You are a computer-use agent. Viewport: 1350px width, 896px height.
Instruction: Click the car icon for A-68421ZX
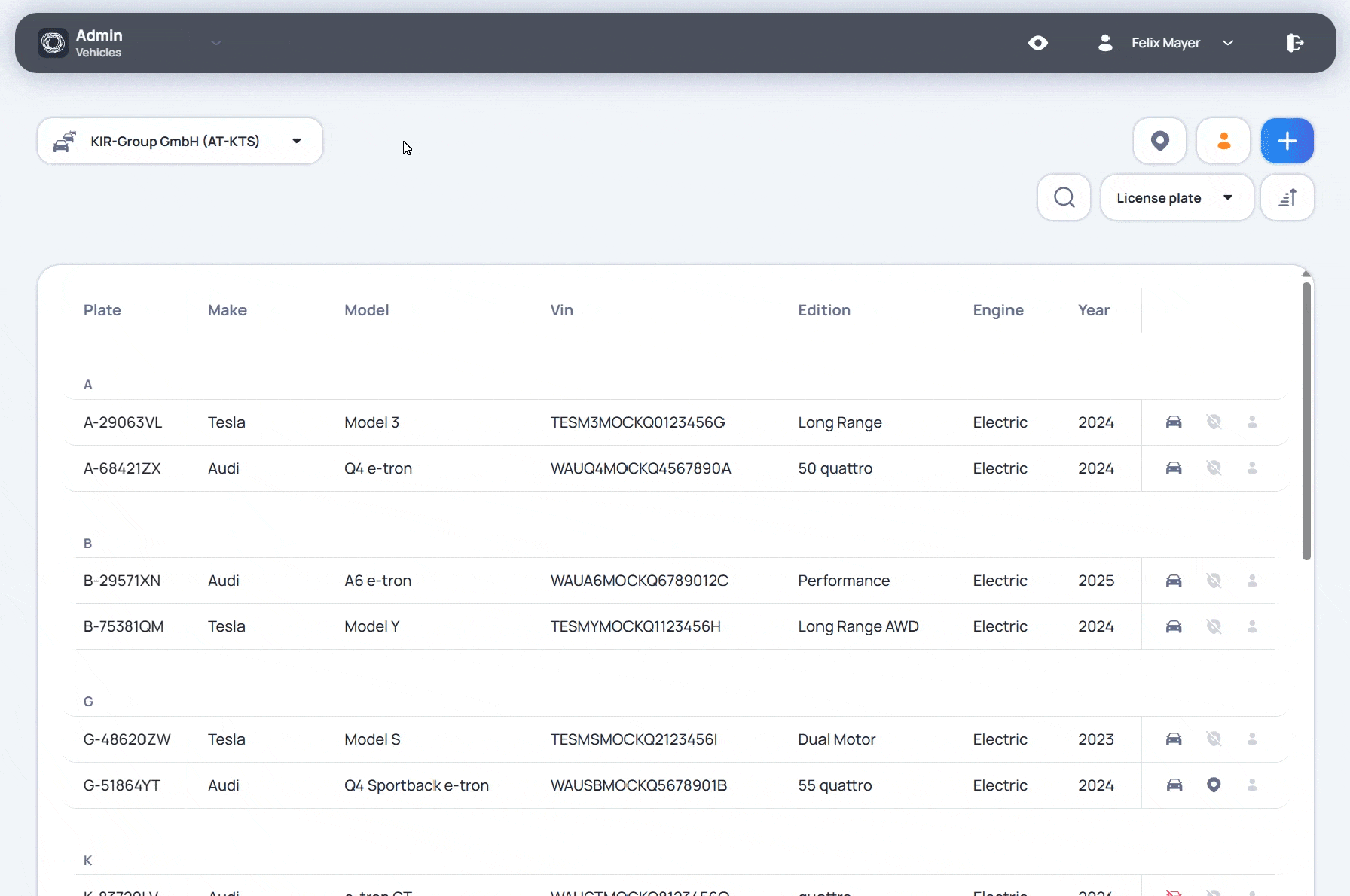[1174, 468]
